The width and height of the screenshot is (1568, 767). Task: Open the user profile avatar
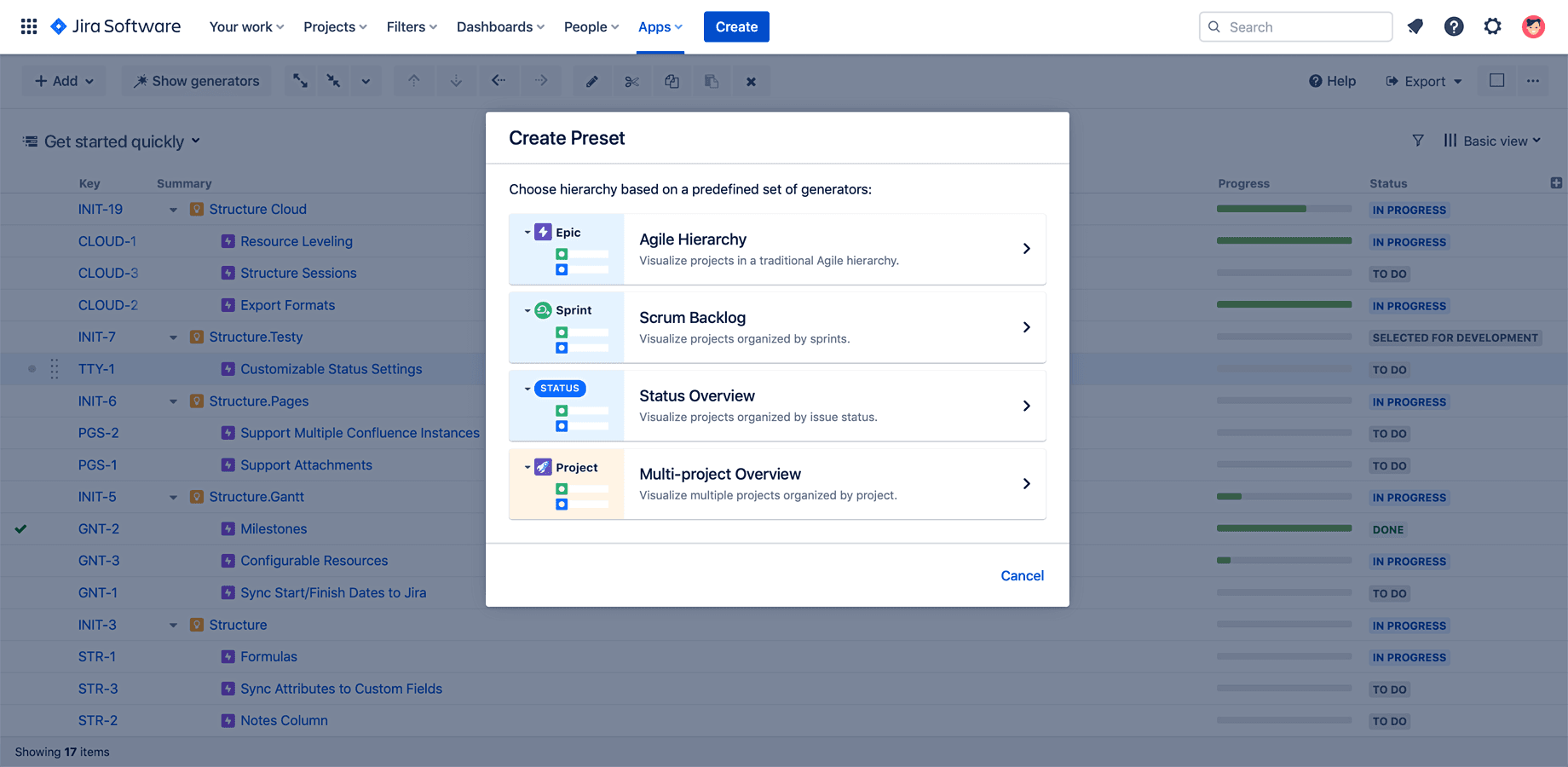[1533, 26]
